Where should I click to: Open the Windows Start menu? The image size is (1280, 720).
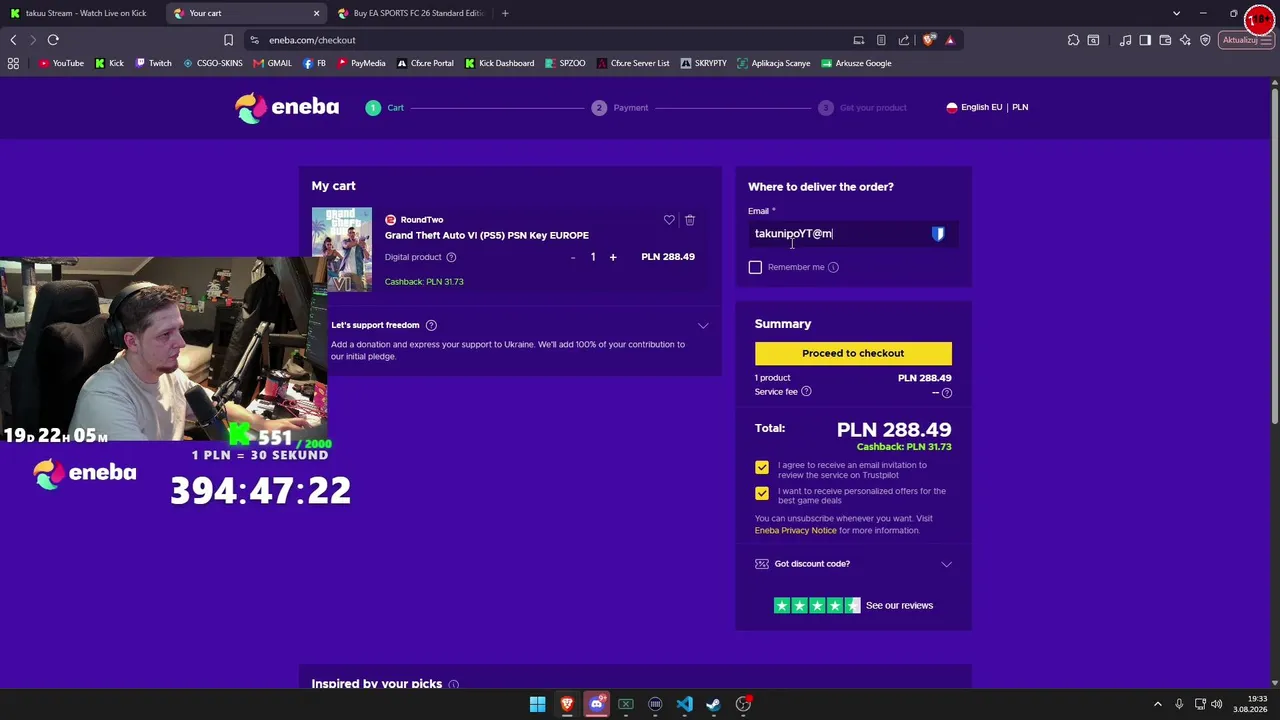point(538,704)
